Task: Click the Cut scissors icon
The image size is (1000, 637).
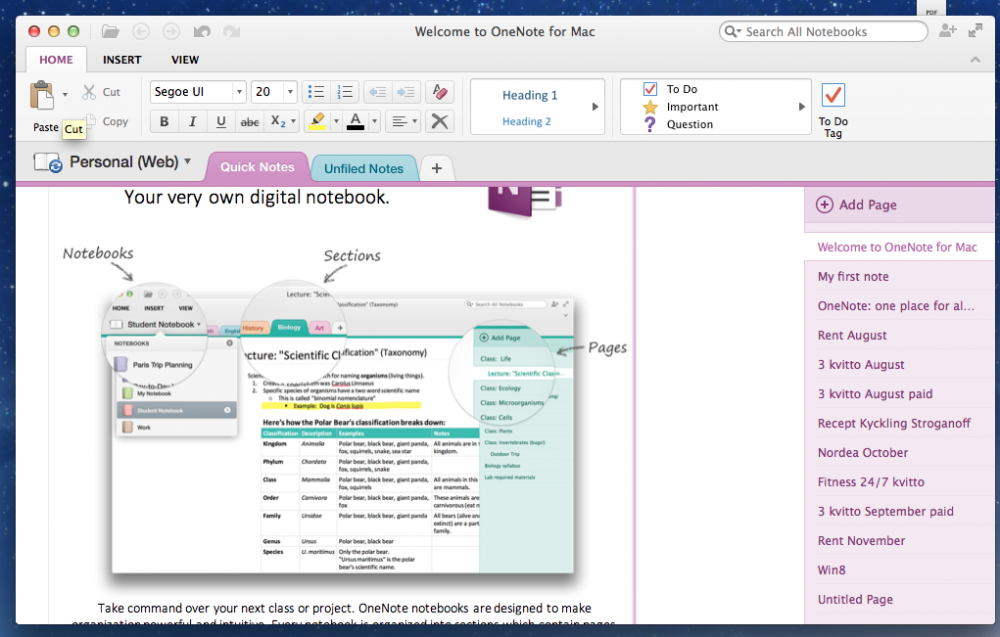Action: 89,92
